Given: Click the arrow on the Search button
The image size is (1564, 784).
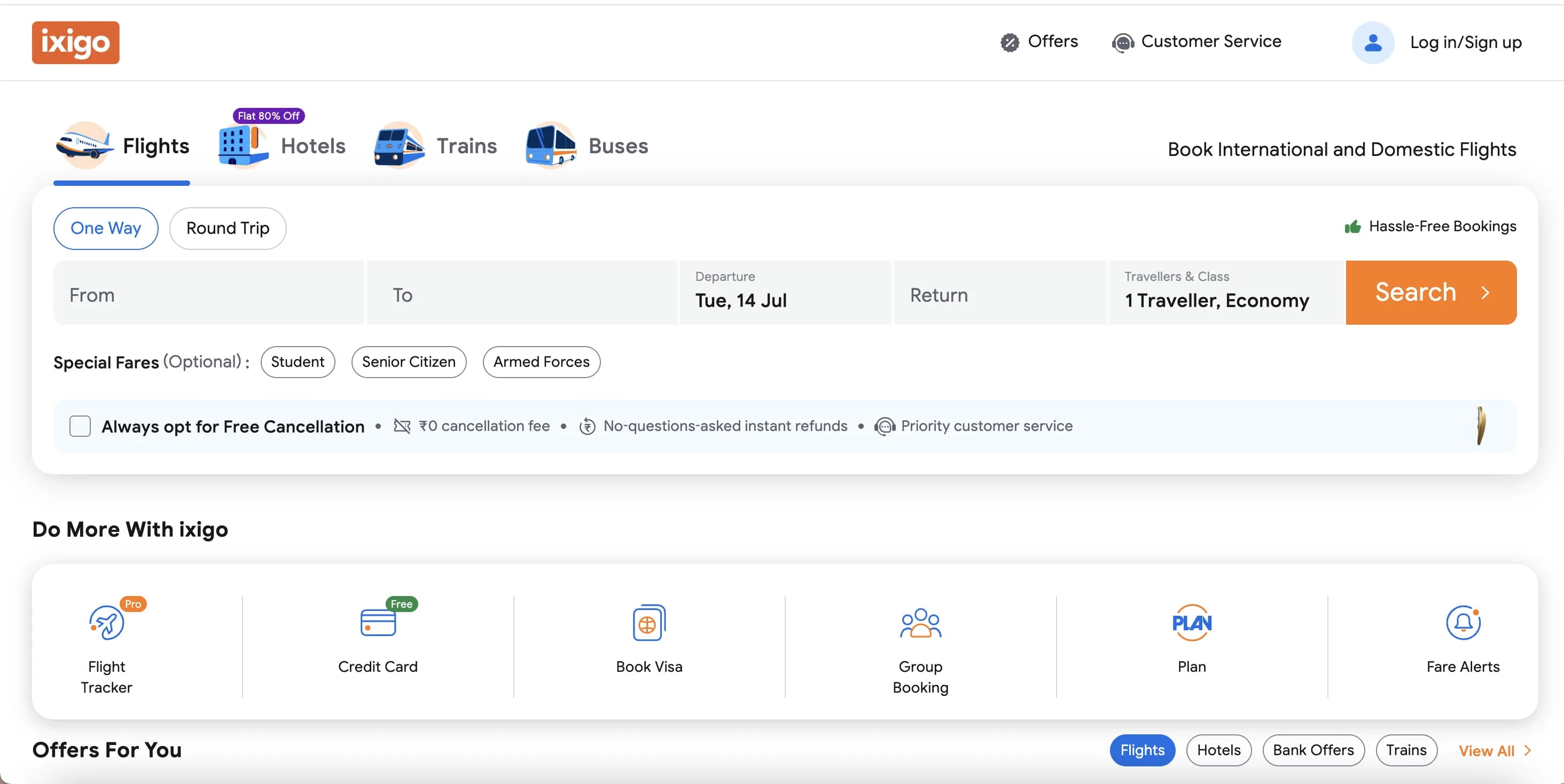Looking at the screenshot, I should pos(1485,293).
